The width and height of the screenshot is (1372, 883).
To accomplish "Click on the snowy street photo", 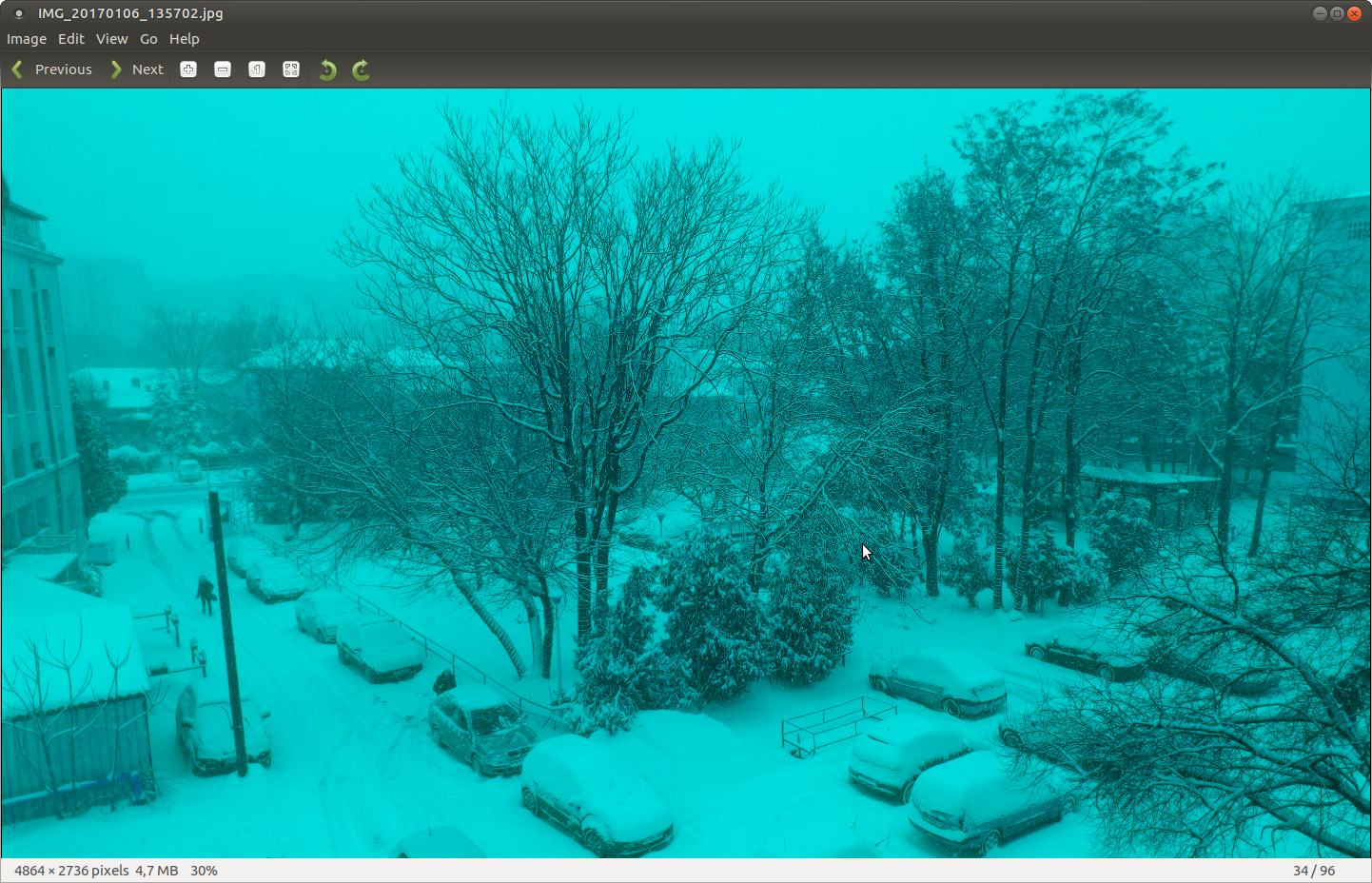I will (x=685, y=473).
